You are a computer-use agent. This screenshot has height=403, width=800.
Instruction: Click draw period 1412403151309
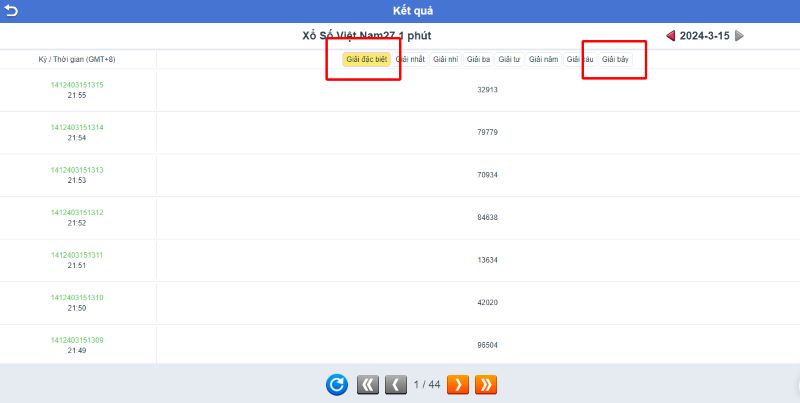click(77, 340)
